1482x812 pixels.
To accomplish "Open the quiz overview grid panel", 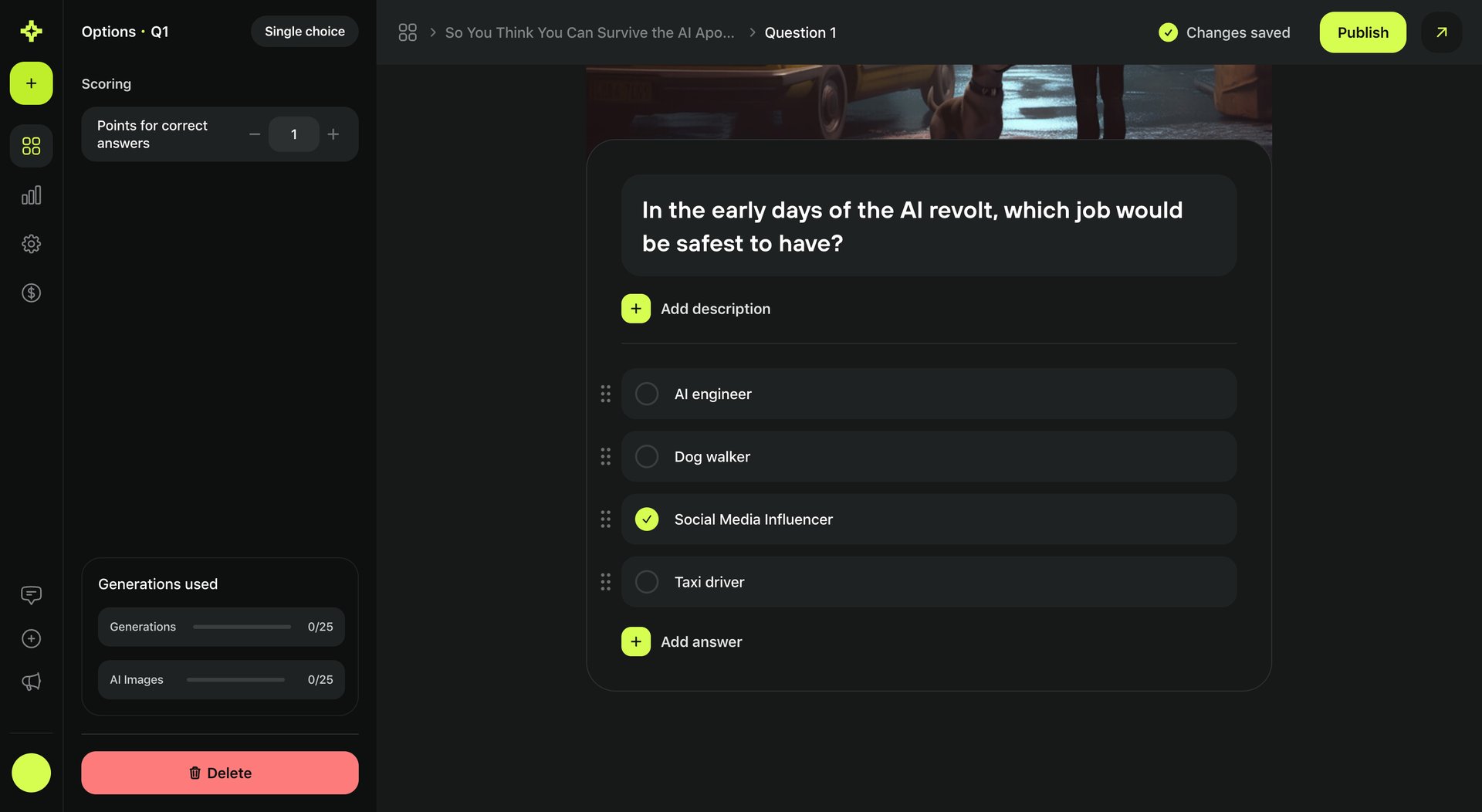I will [31, 145].
